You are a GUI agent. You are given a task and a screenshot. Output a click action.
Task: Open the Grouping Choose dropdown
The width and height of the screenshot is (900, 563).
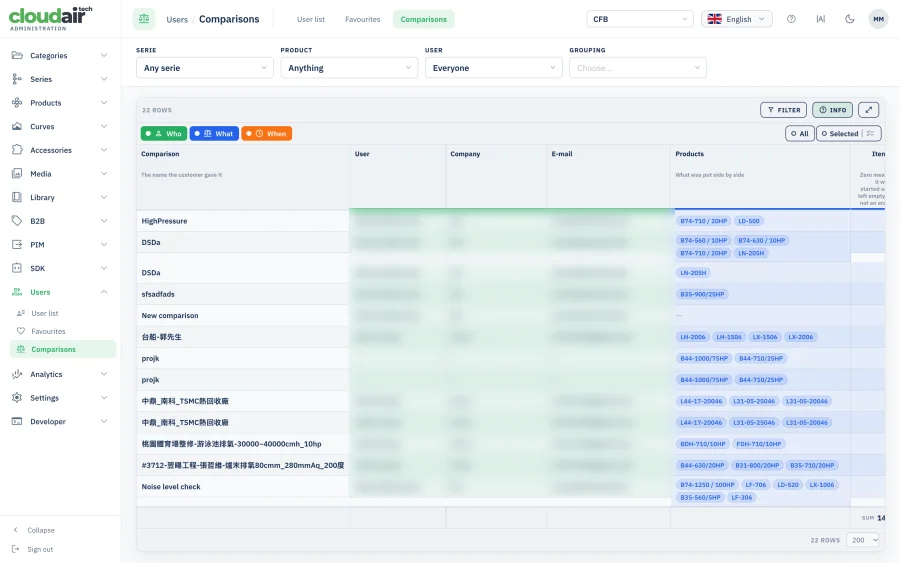pos(638,68)
